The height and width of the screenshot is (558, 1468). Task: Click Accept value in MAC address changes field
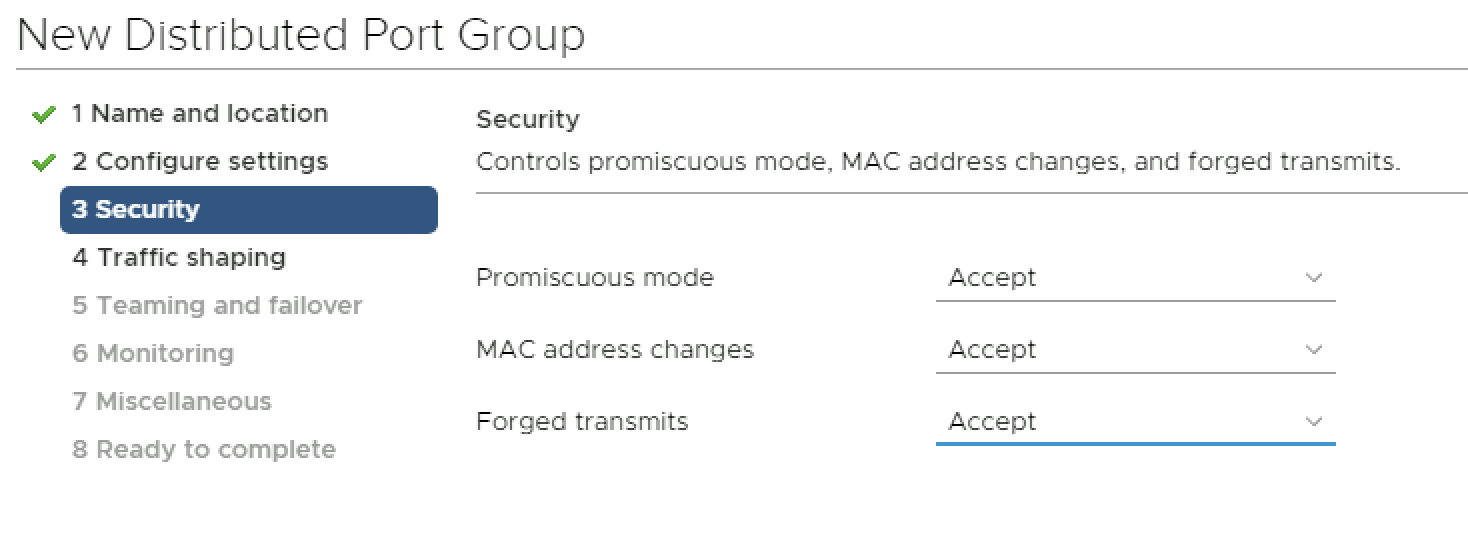tap(992, 350)
